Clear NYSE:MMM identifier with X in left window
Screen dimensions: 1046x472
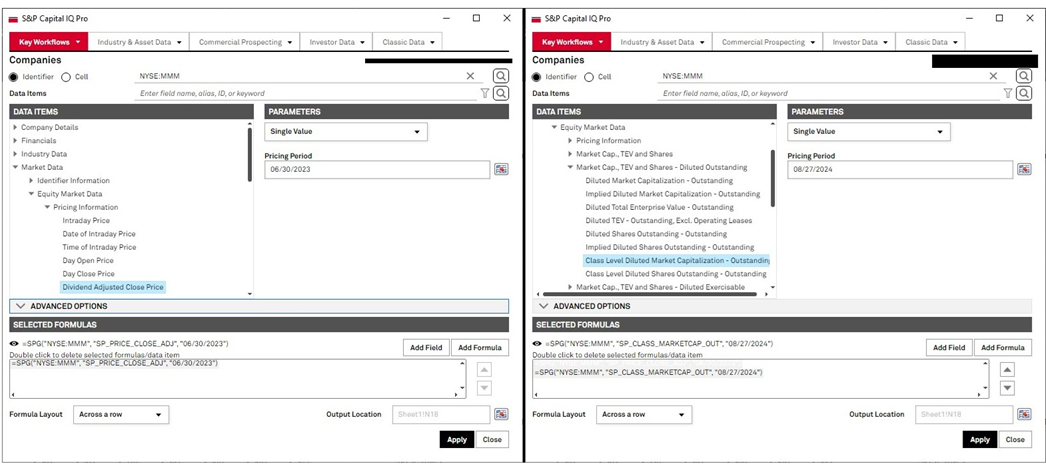(470, 76)
